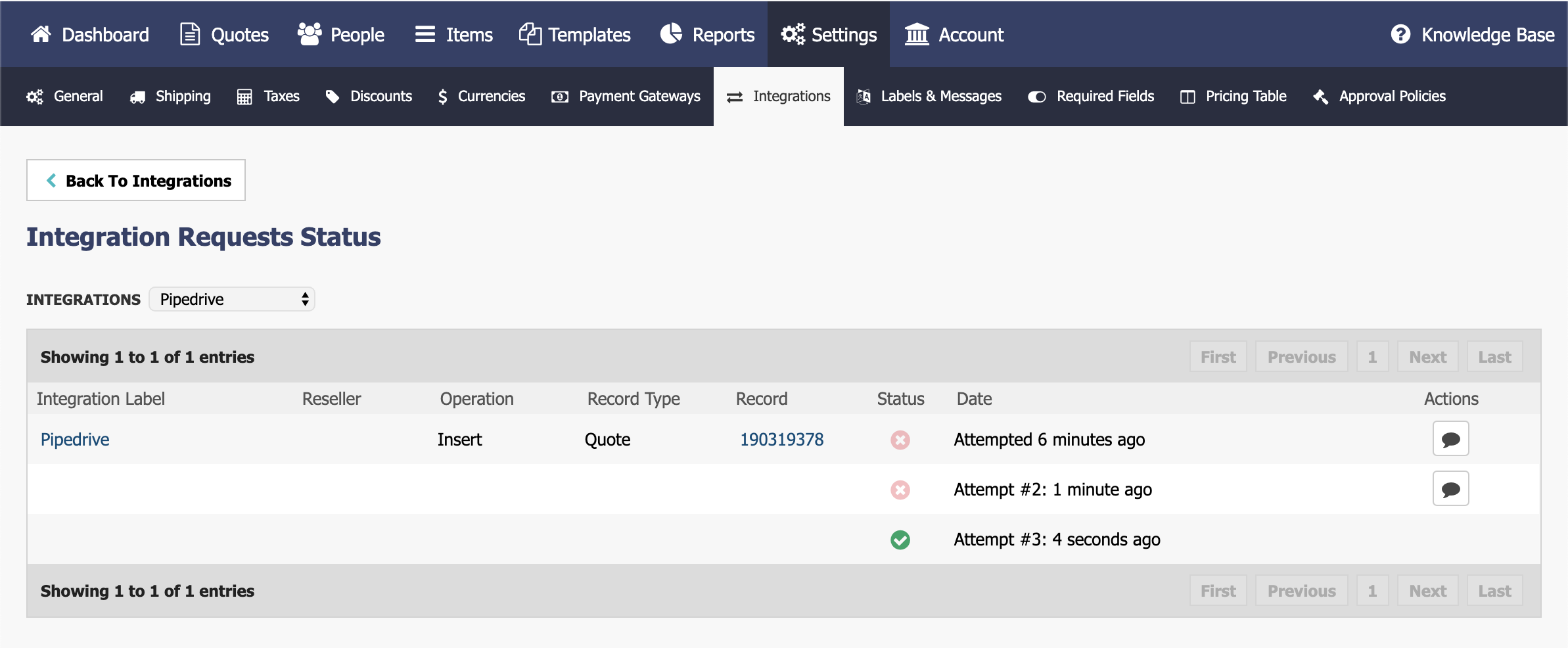1568x648 pixels.
Task: Click the Approval Policies gavel icon
Action: [1321, 97]
